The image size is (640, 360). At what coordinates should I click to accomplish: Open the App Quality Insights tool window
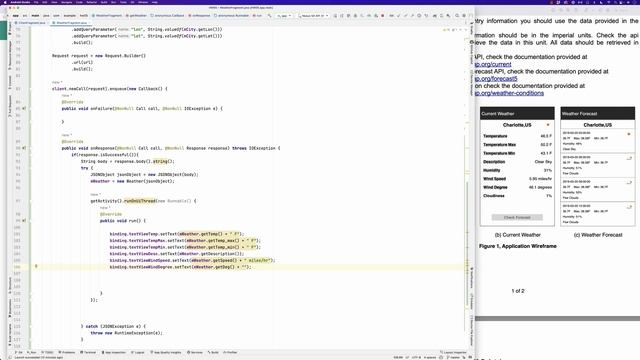(166, 352)
